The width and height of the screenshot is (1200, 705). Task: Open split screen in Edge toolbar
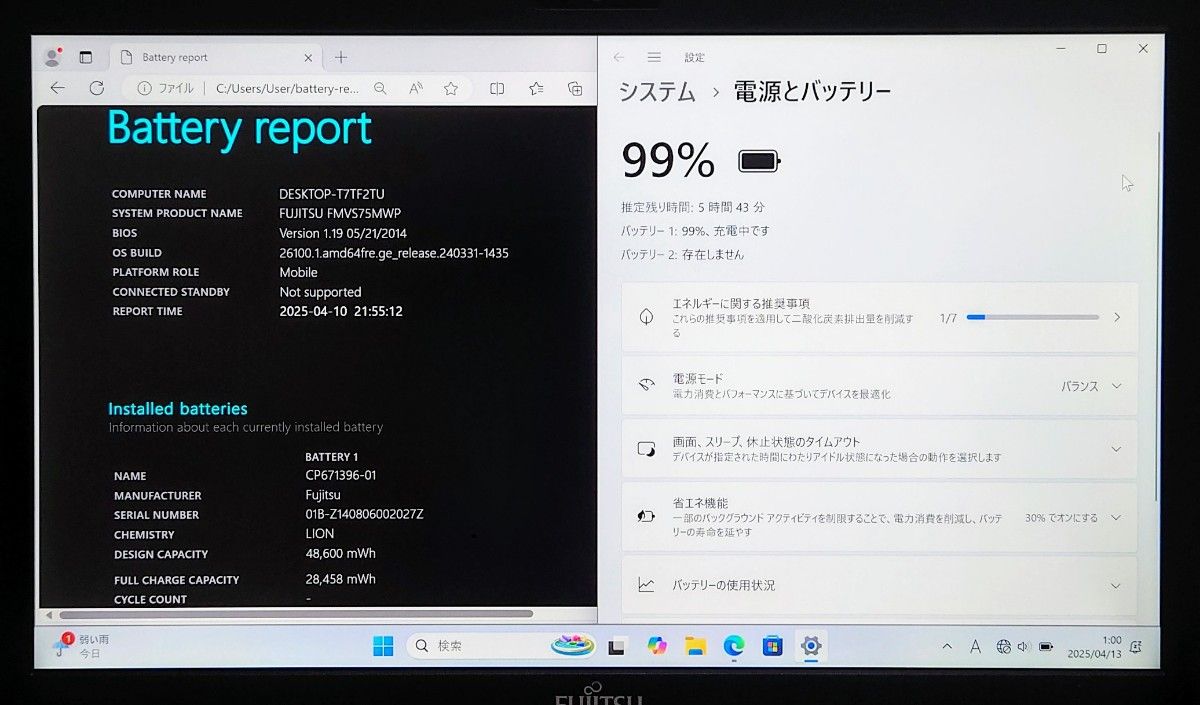(x=497, y=88)
